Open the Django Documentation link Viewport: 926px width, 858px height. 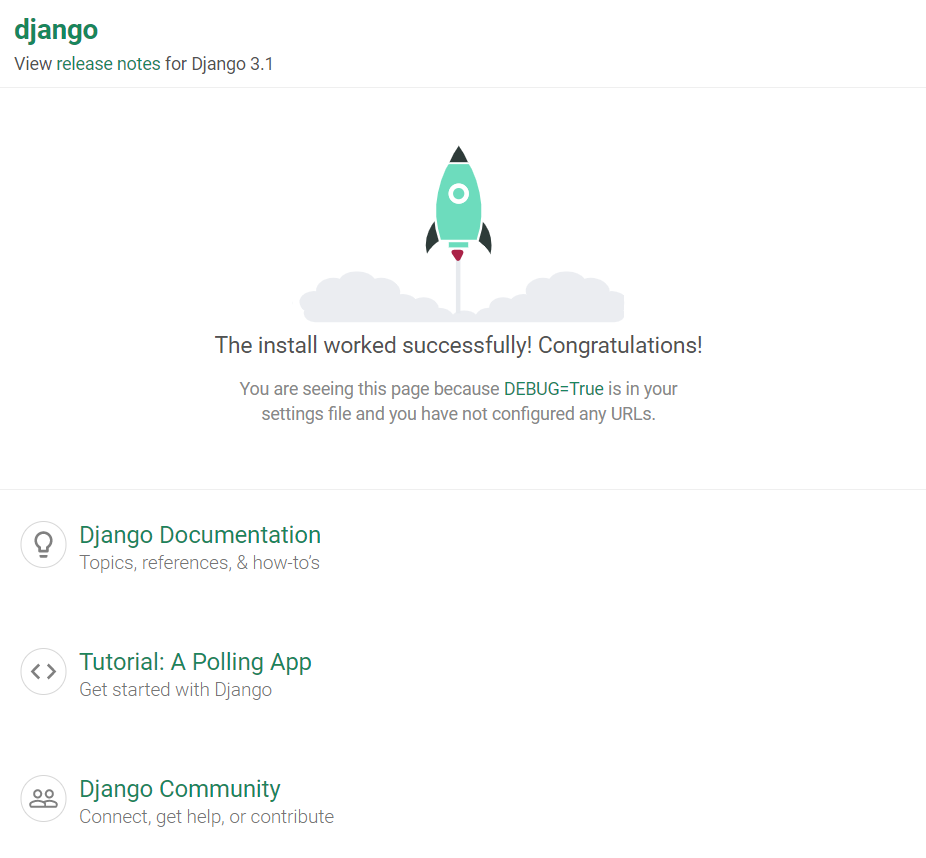coord(200,535)
